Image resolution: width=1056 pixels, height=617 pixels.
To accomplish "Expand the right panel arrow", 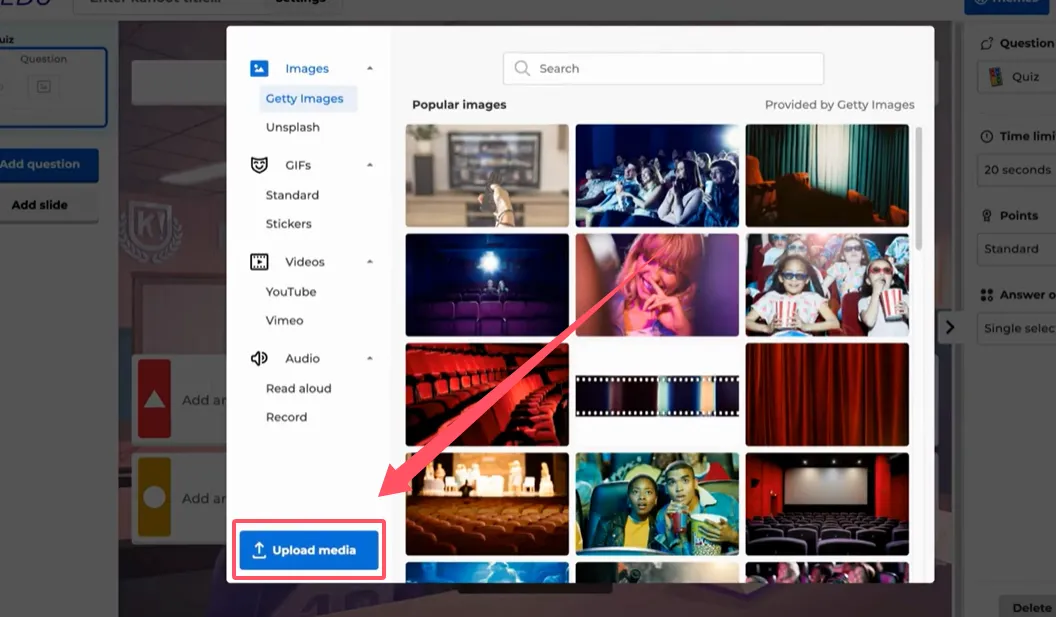I will [950, 327].
